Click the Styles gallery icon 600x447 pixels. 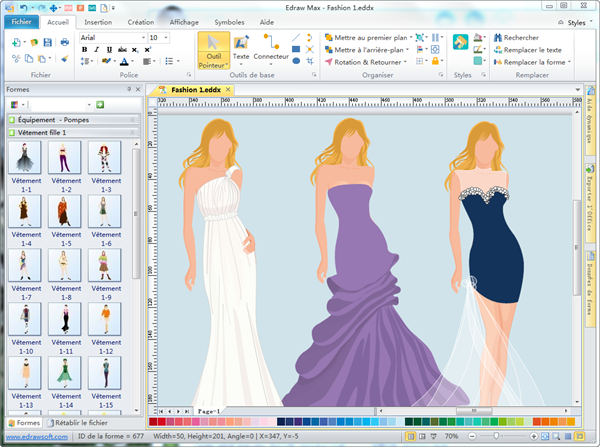point(460,42)
